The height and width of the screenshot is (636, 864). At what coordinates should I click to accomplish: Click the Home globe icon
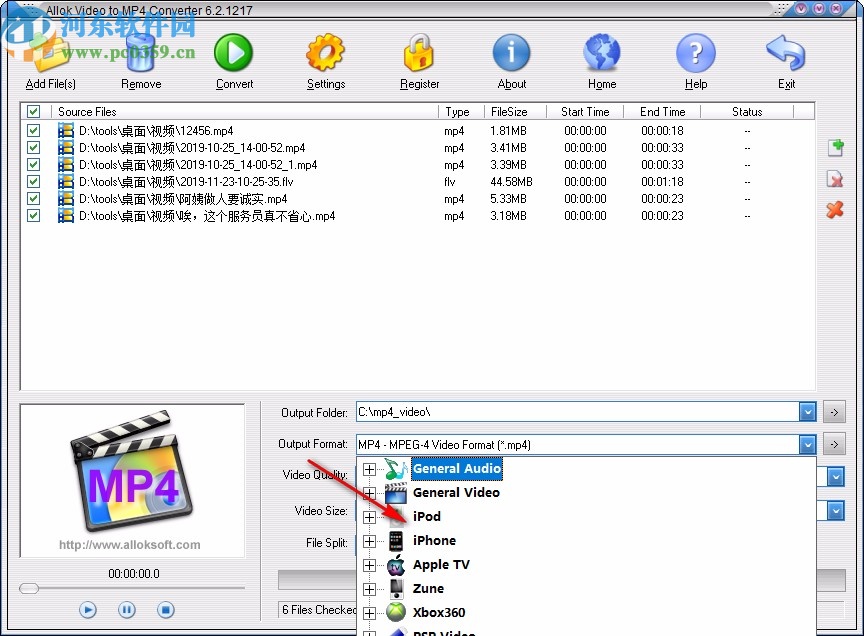pyautogui.click(x=601, y=51)
